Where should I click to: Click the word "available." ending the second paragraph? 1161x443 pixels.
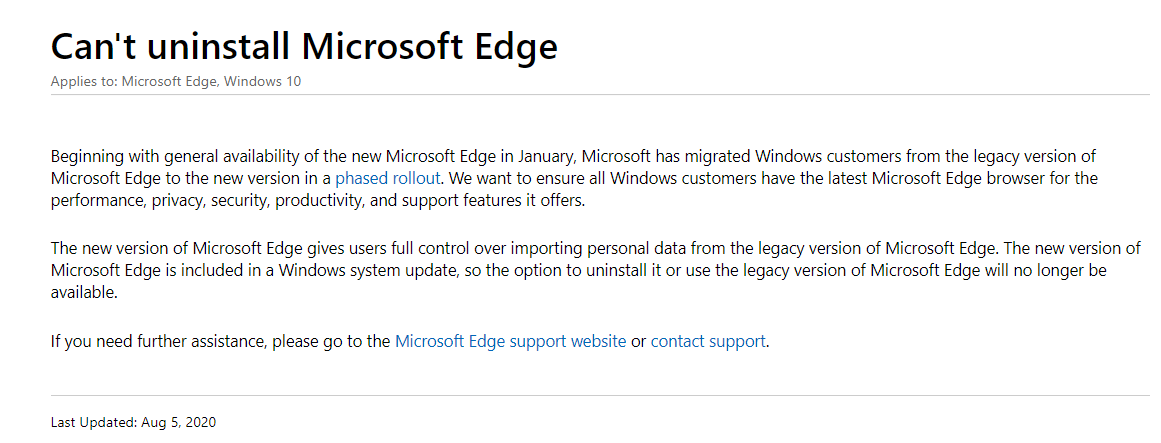[84, 293]
